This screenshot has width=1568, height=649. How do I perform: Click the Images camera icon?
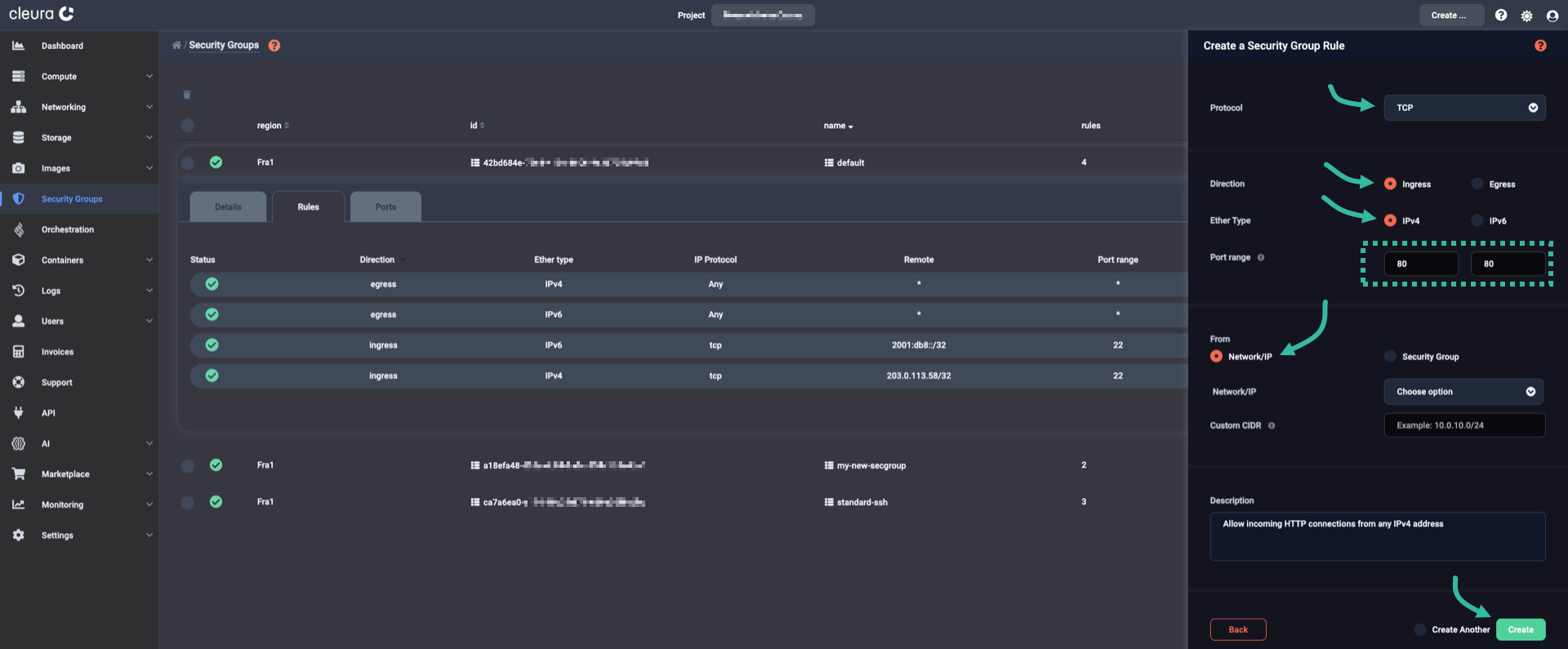(x=18, y=168)
